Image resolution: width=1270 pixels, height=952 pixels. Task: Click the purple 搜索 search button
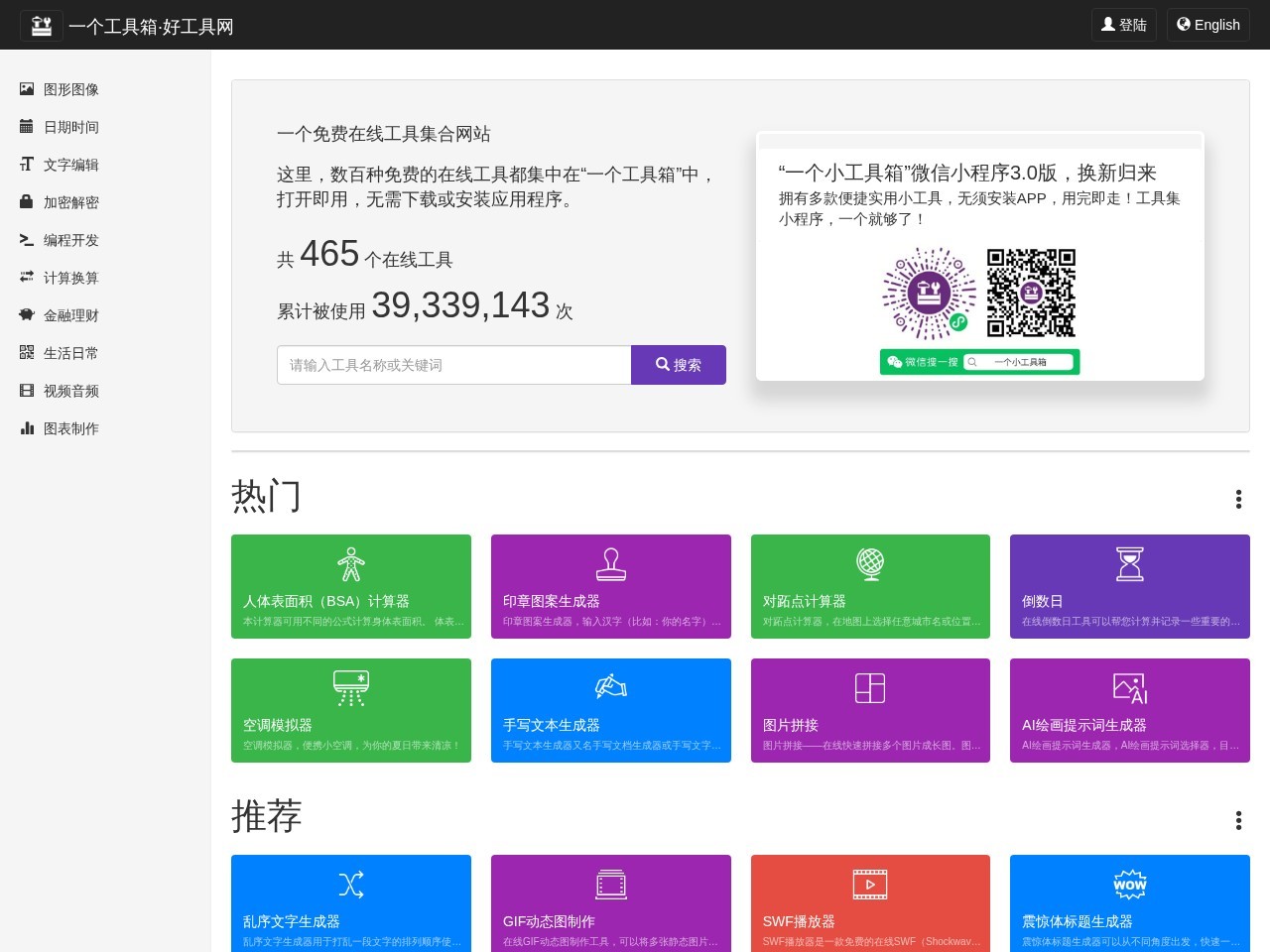679,365
